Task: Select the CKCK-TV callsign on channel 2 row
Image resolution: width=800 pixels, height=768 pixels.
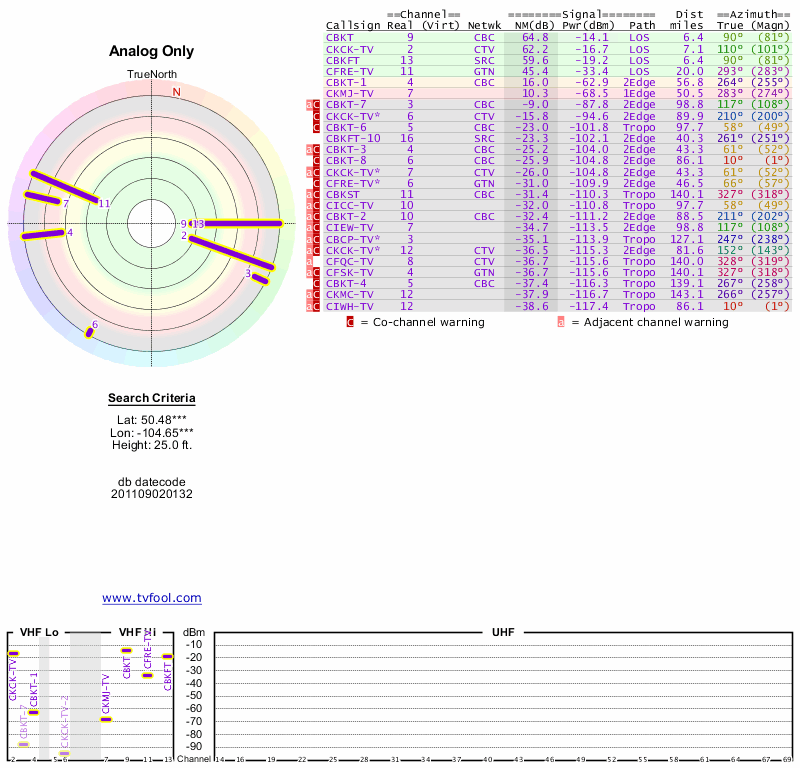Action: [x=349, y=49]
